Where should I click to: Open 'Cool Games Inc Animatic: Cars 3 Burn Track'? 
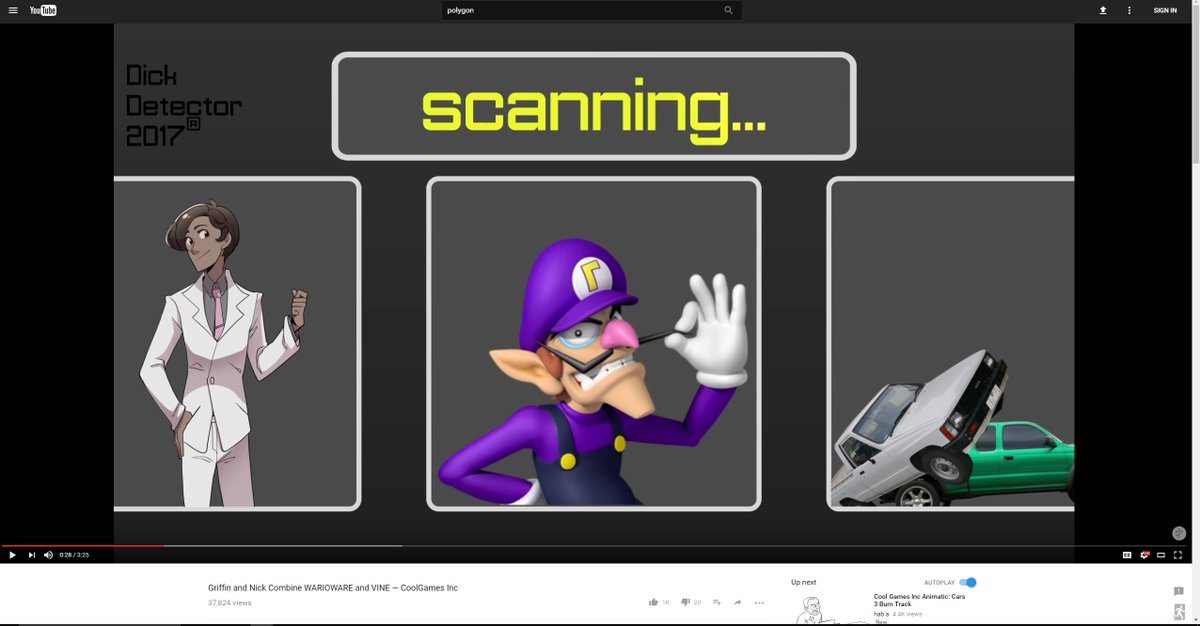(x=921, y=600)
